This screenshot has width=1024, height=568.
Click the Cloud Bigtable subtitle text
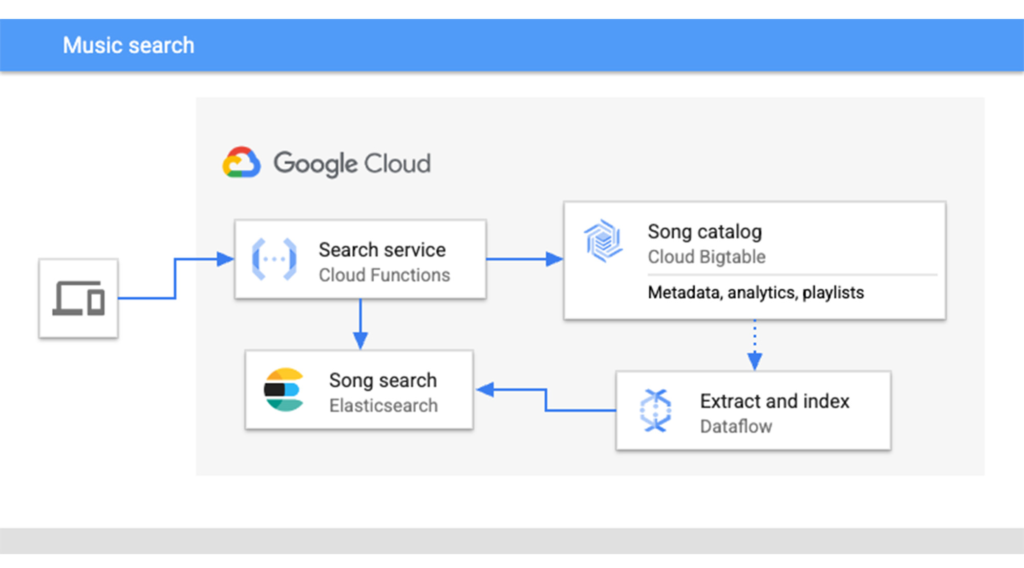coord(706,257)
